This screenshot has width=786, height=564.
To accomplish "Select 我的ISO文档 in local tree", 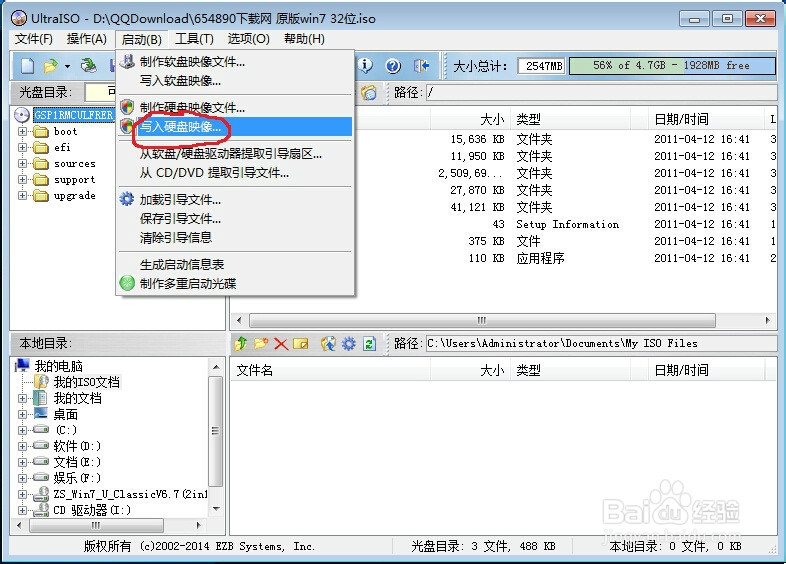I will 86,382.
